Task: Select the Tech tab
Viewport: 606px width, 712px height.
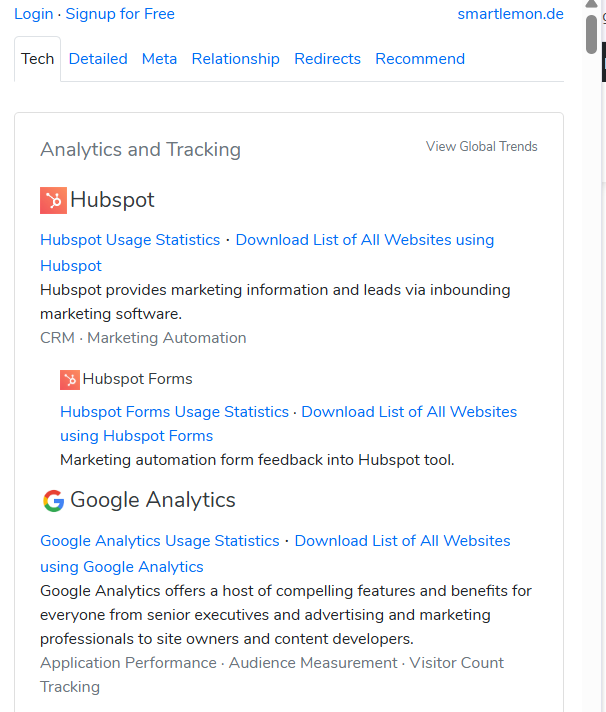Action: (37, 59)
